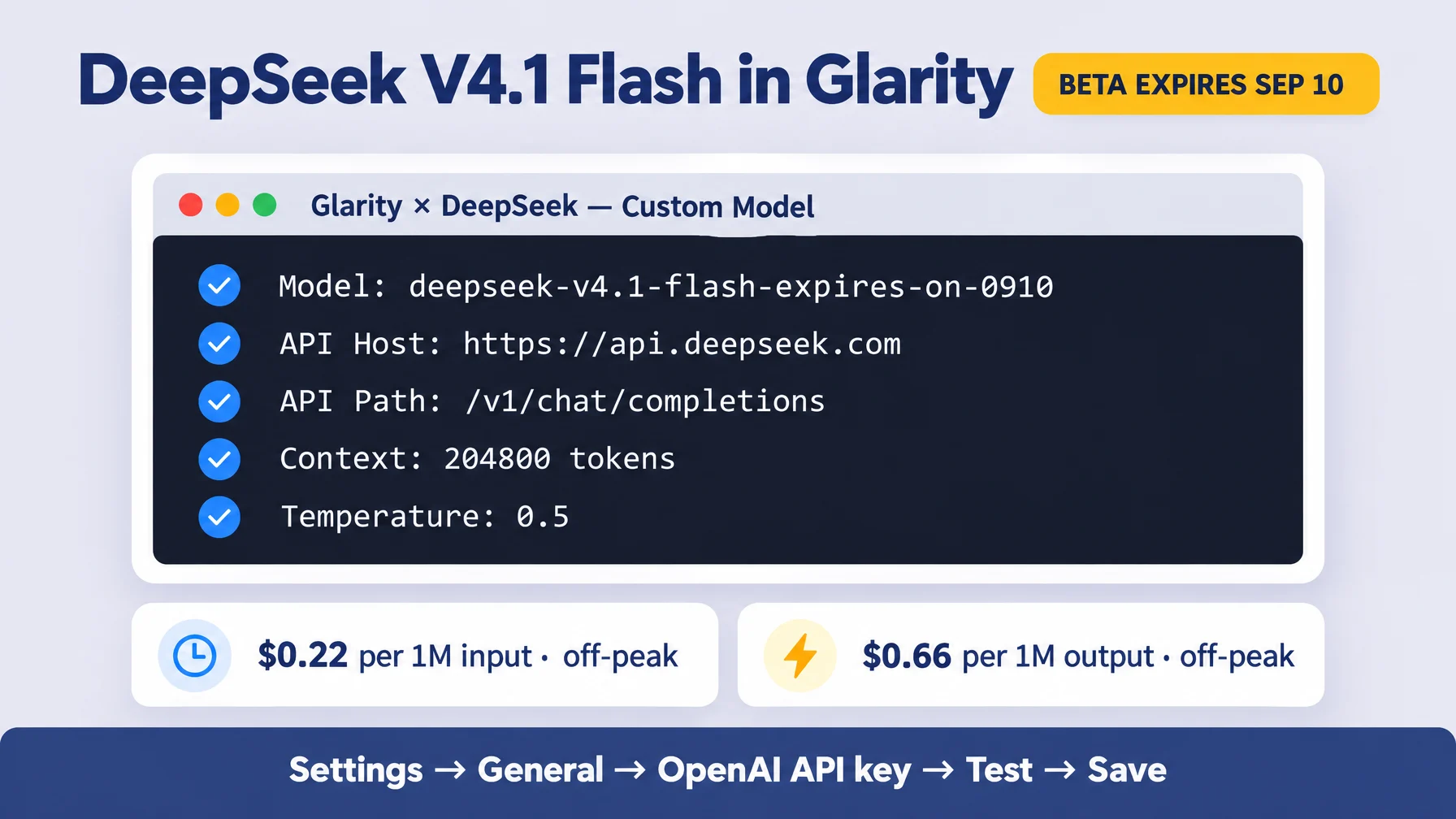The image size is (1456, 819).
Task: Click the checkmark icon beside Temperature
Action: 219,517
